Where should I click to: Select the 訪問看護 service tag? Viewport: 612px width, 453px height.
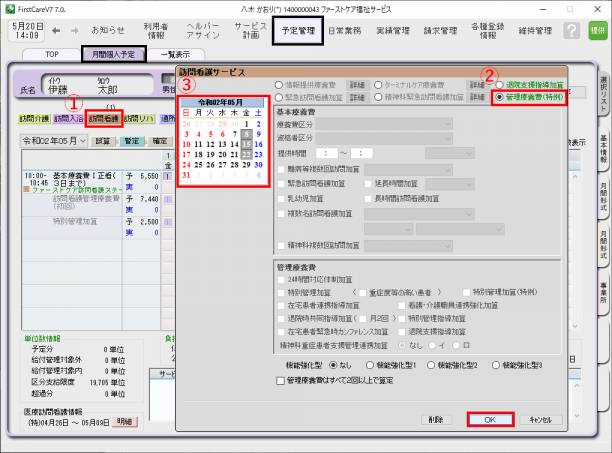pos(104,120)
